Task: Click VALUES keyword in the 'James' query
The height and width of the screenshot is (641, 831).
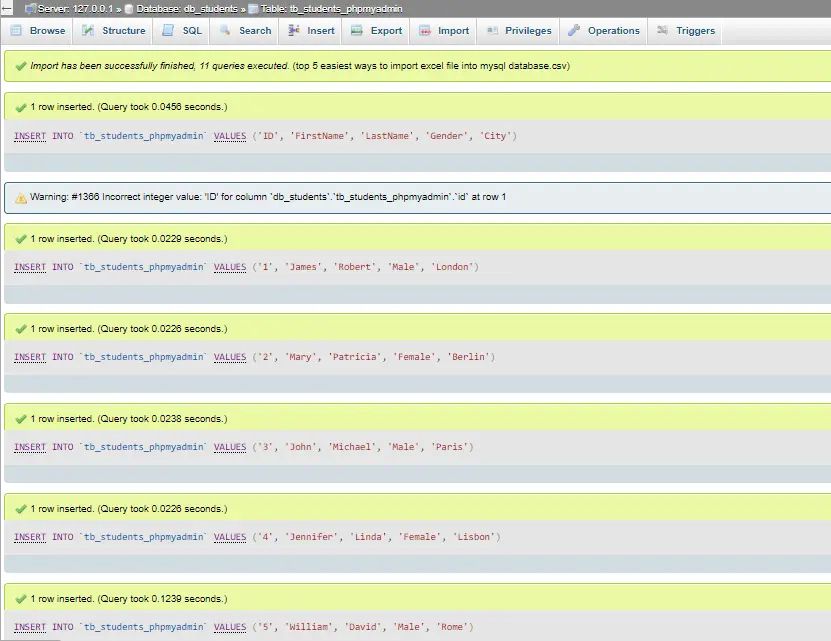Action: click(x=230, y=267)
